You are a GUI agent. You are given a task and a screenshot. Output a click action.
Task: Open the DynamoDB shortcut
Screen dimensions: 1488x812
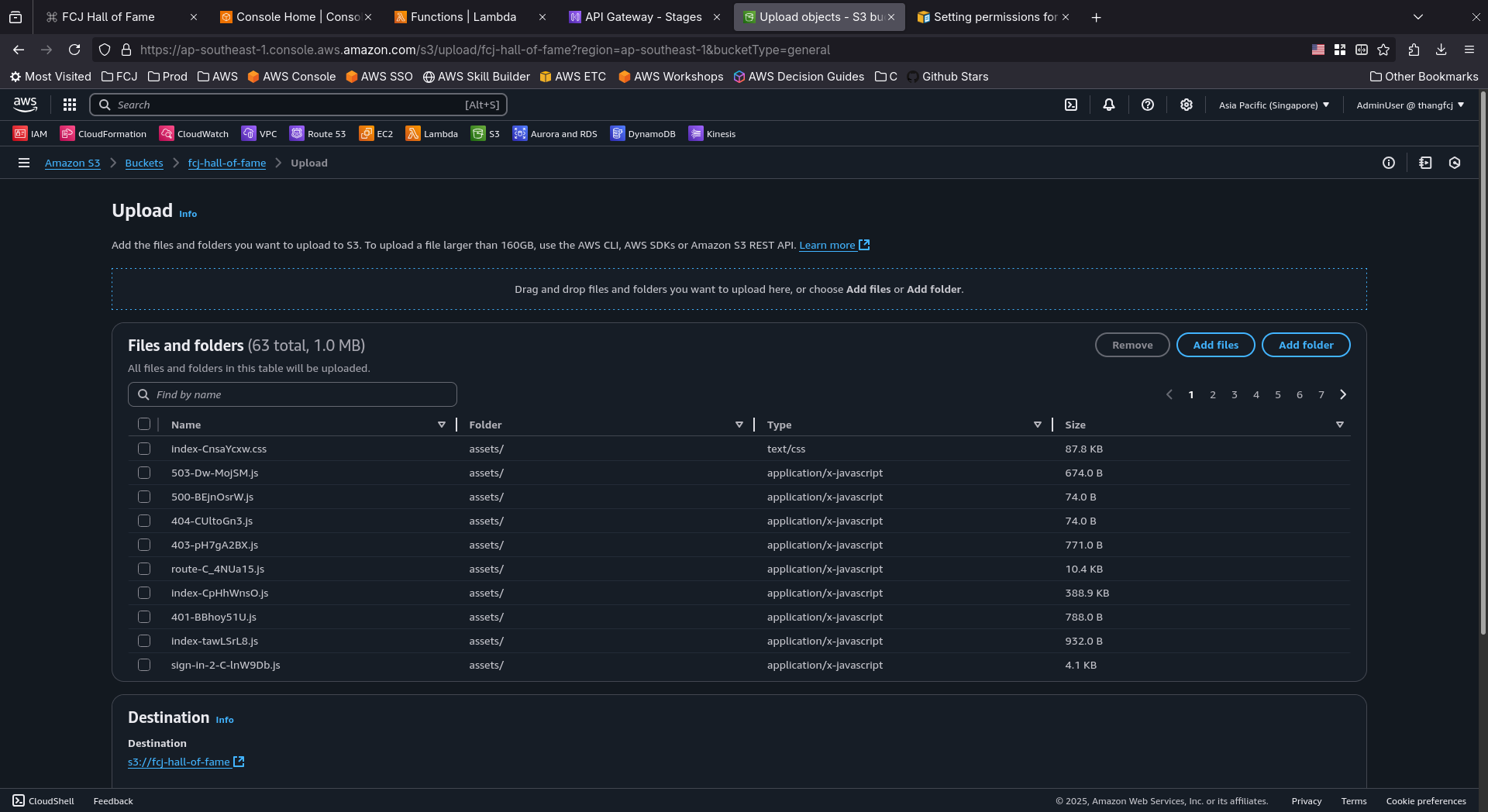[x=642, y=133]
